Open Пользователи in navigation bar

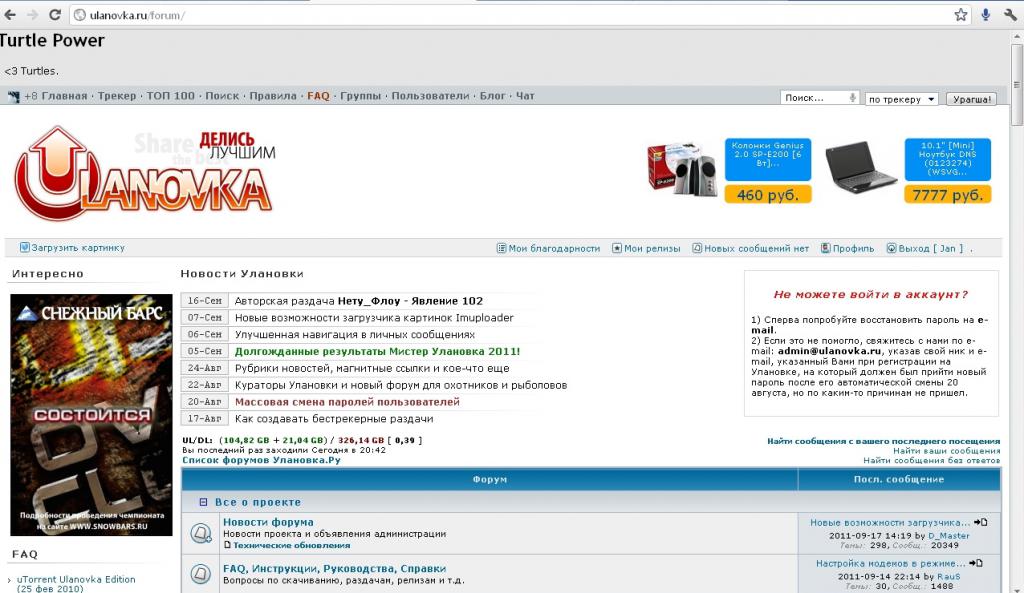coord(430,96)
